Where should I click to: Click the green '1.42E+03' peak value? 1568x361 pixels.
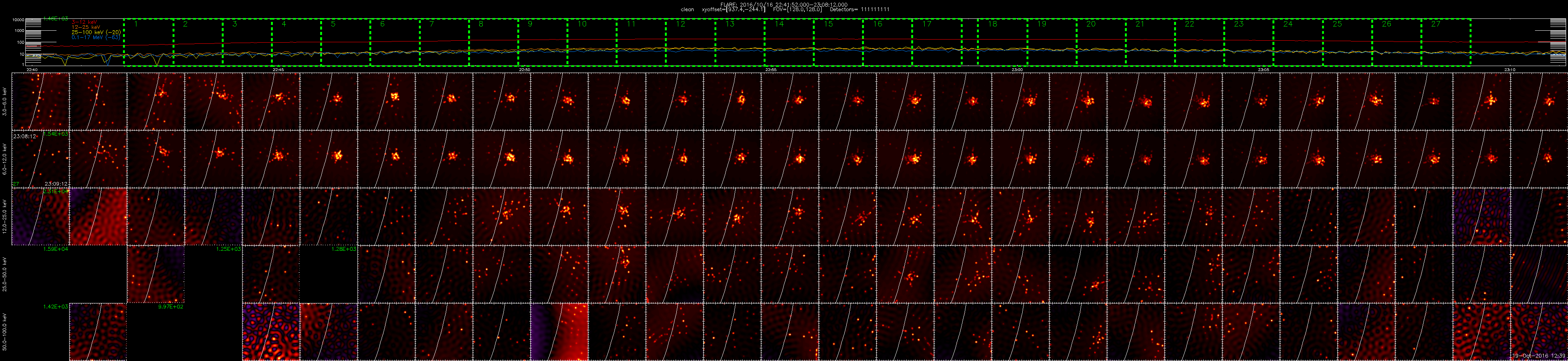55,307
